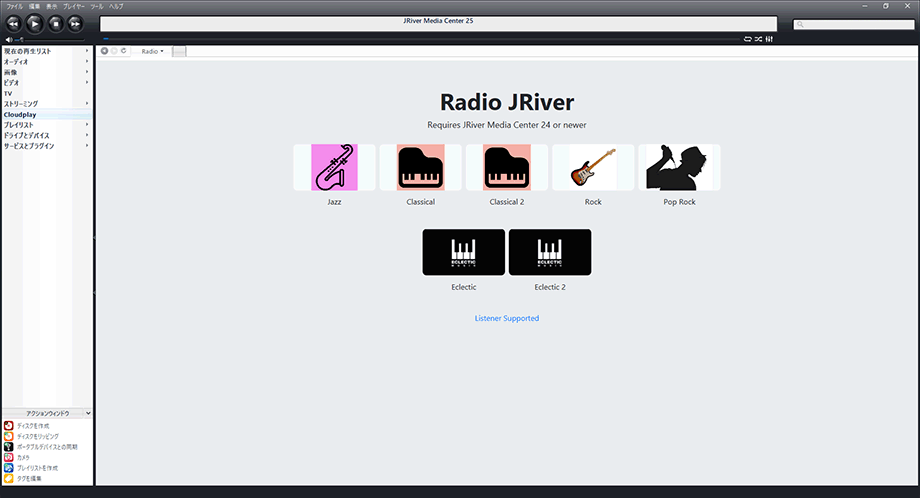Toggle shuffle mode icon
Viewport: 920px width, 498px height.
pyautogui.click(x=758, y=39)
